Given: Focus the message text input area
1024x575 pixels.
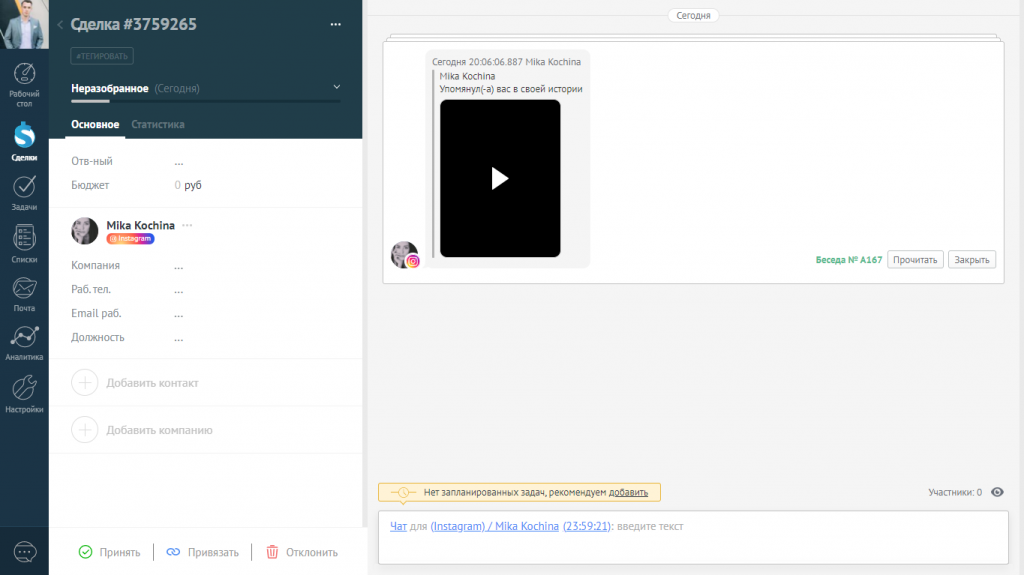Looking at the screenshot, I should pos(693,538).
